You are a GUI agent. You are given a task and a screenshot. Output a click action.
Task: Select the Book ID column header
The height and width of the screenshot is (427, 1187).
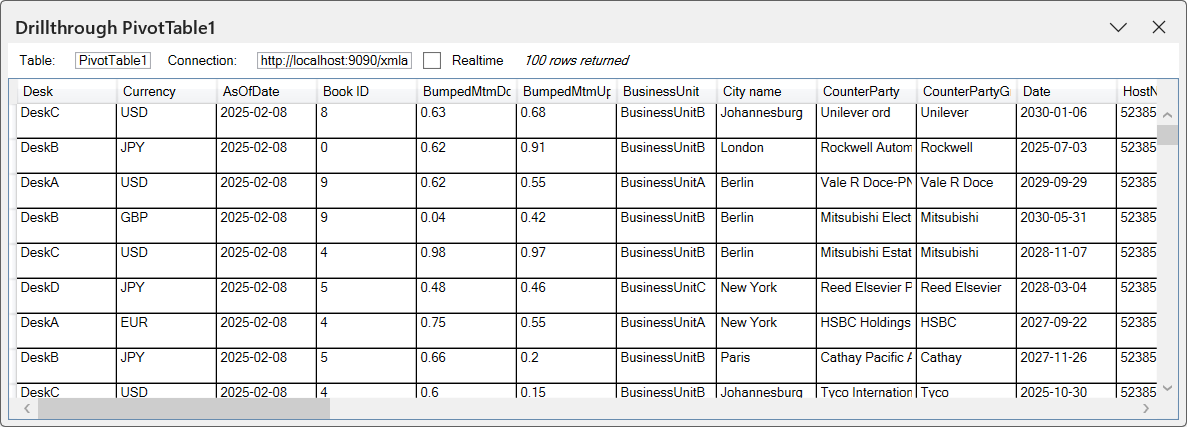pos(366,91)
